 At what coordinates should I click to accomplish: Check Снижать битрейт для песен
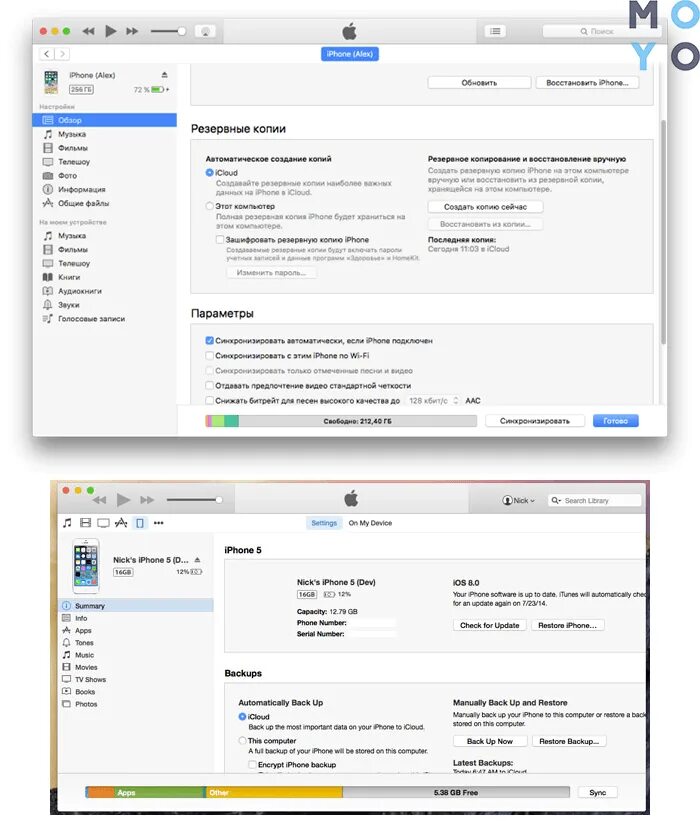tap(209, 400)
